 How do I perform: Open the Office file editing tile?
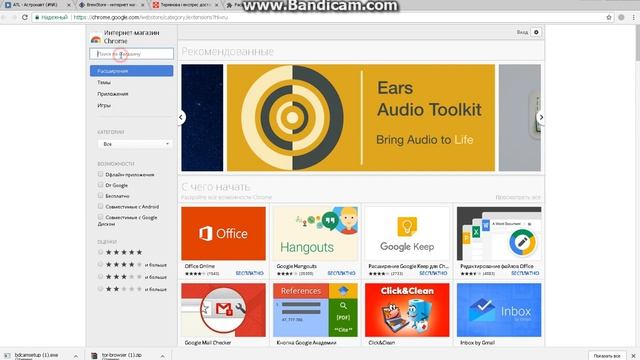[499, 233]
